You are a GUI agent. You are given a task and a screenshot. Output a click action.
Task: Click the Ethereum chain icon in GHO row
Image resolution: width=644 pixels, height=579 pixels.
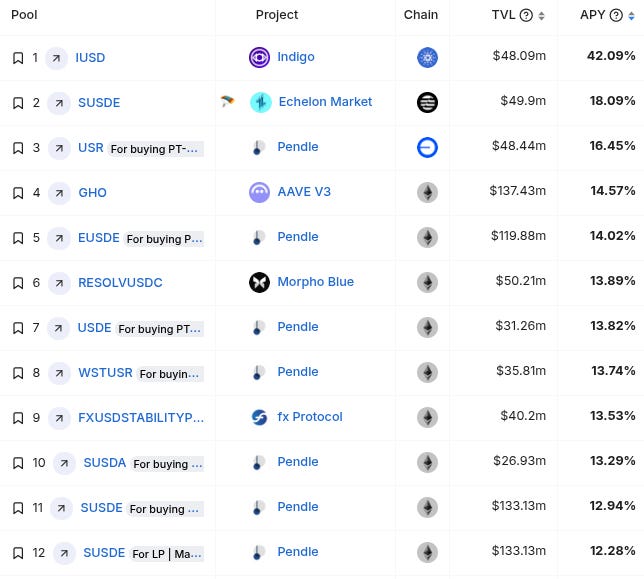(x=427, y=192)
